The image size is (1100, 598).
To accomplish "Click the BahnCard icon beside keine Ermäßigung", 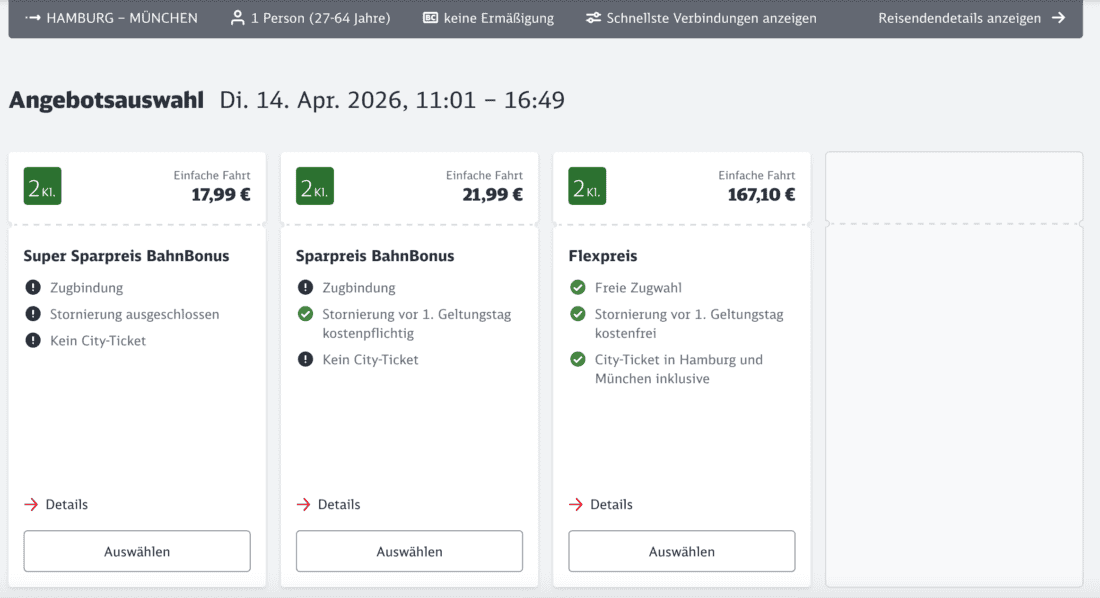I will point(430,18).
